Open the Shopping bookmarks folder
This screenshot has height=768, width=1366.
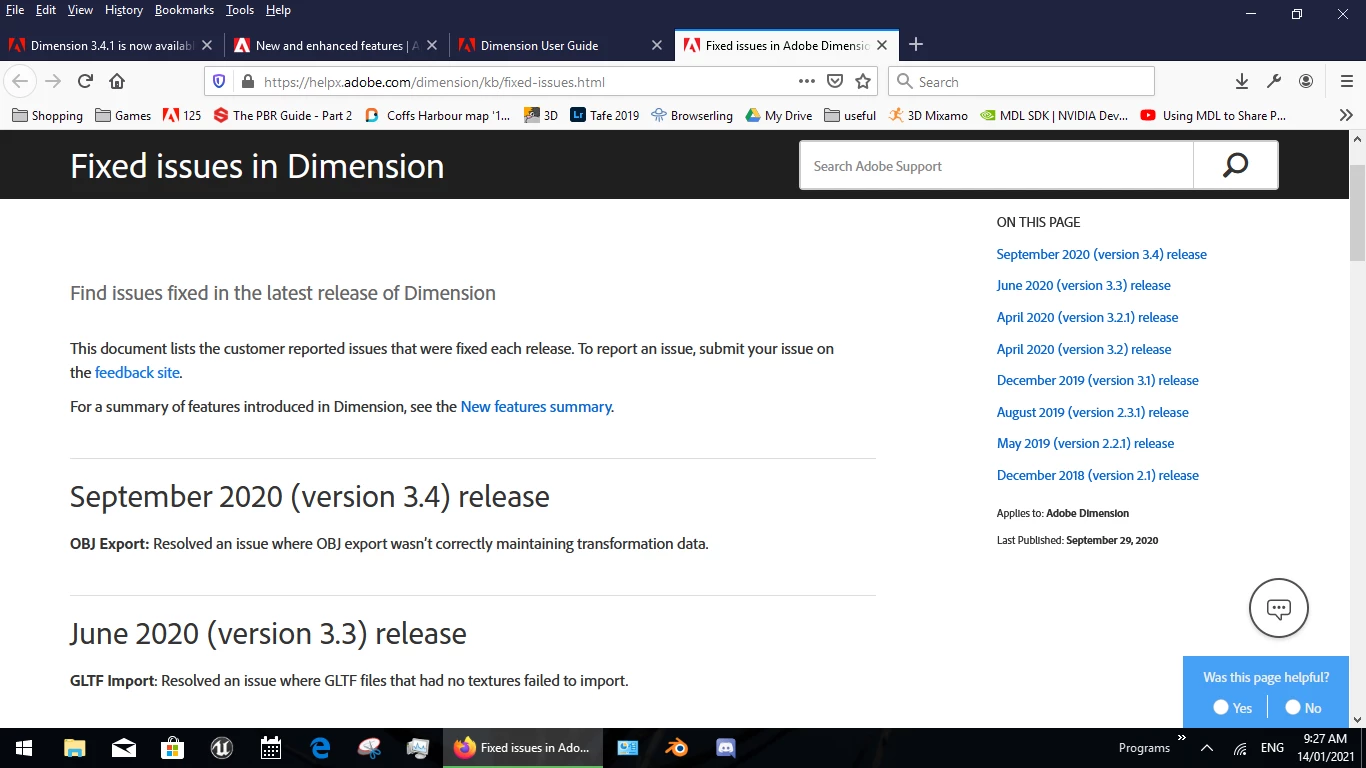[x=47, y=115]
